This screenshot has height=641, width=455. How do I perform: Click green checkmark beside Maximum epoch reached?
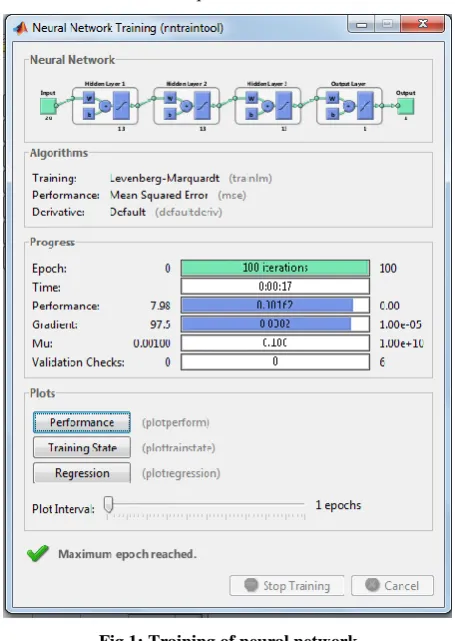coord(38,554)
